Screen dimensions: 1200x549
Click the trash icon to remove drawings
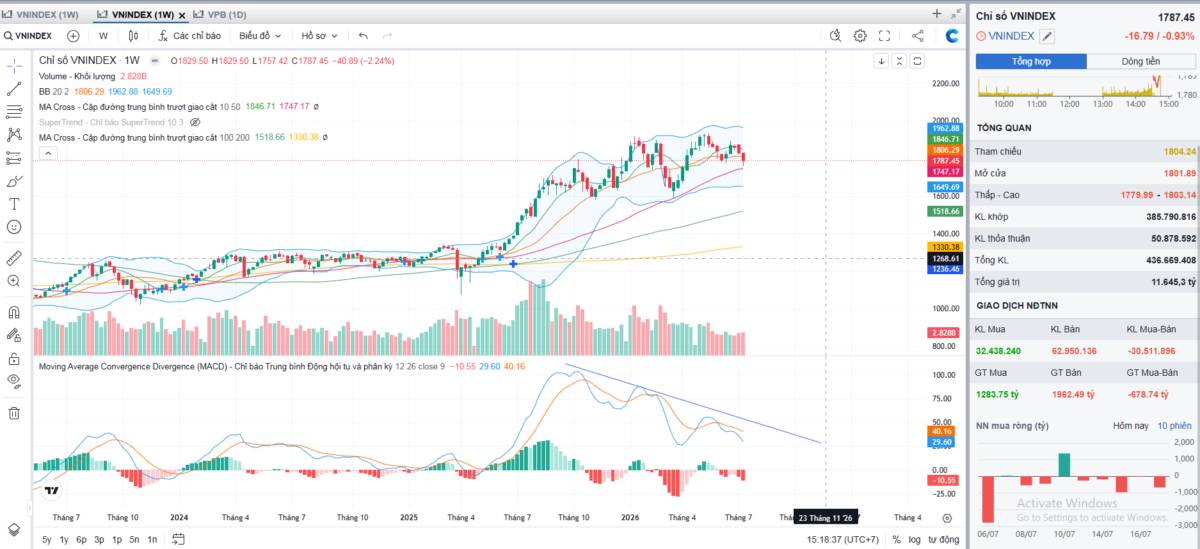(14, 412)
